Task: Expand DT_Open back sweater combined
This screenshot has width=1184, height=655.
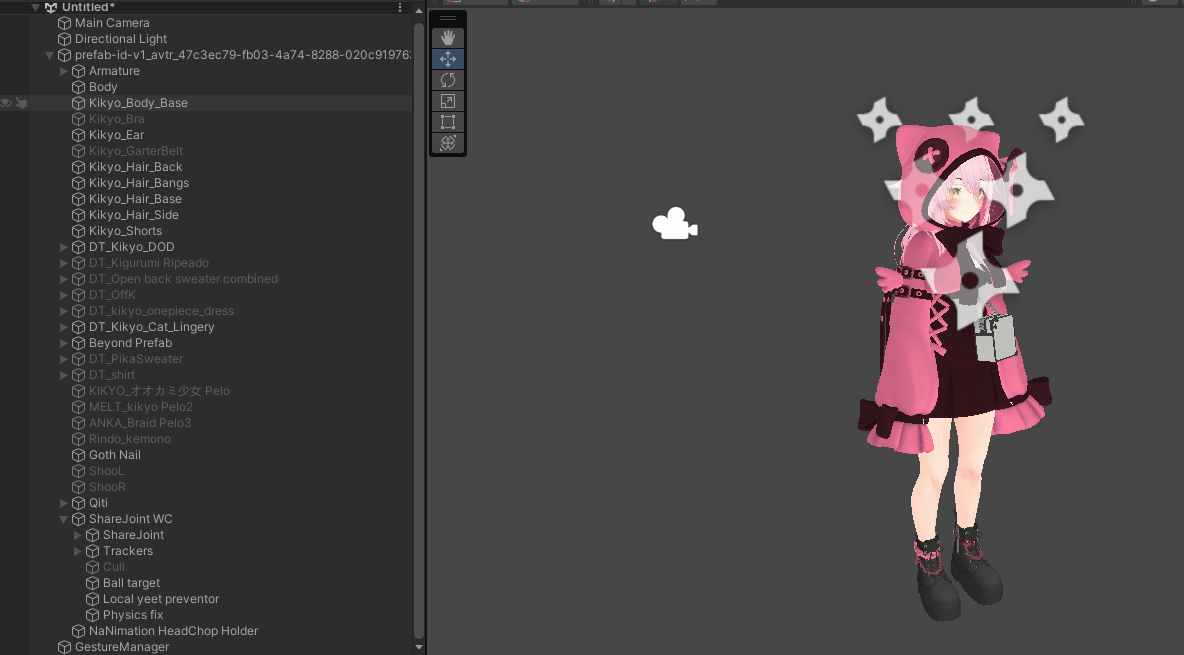Action: (x=63, y=279)
